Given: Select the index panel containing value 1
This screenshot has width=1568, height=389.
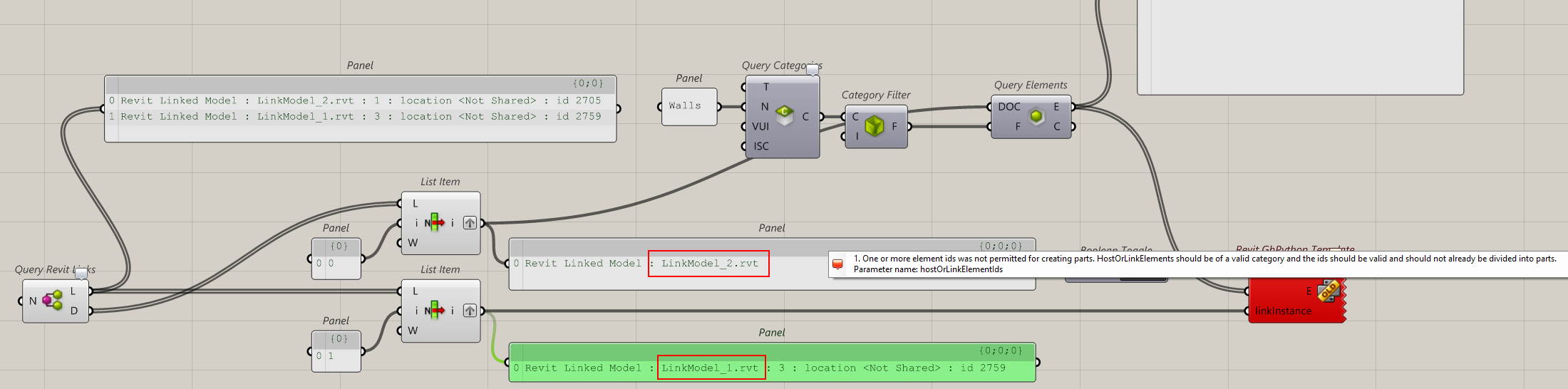Looking at the screenshot, I should (336, 351).
